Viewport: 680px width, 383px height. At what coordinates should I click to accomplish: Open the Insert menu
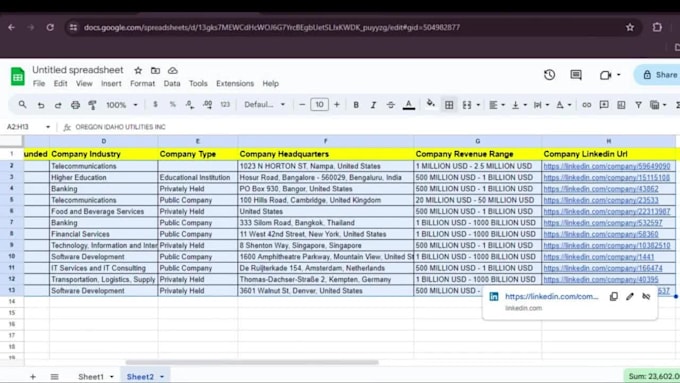click(111, 83)
